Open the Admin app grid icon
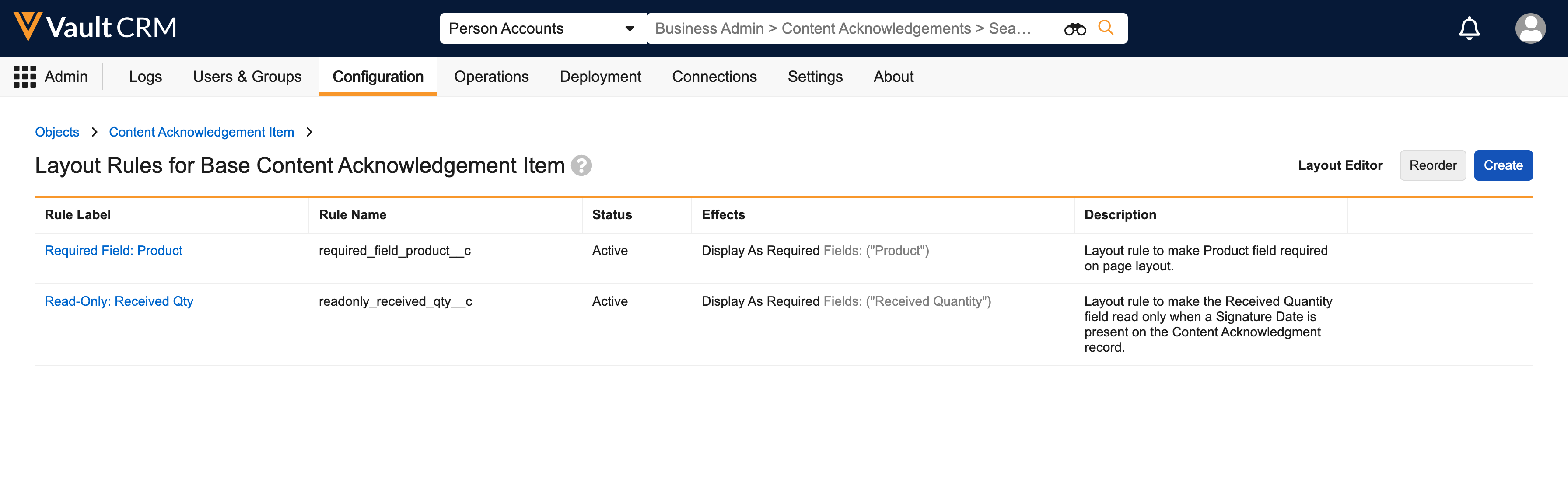Screen dimensions: 1568x490 [25, 77]
